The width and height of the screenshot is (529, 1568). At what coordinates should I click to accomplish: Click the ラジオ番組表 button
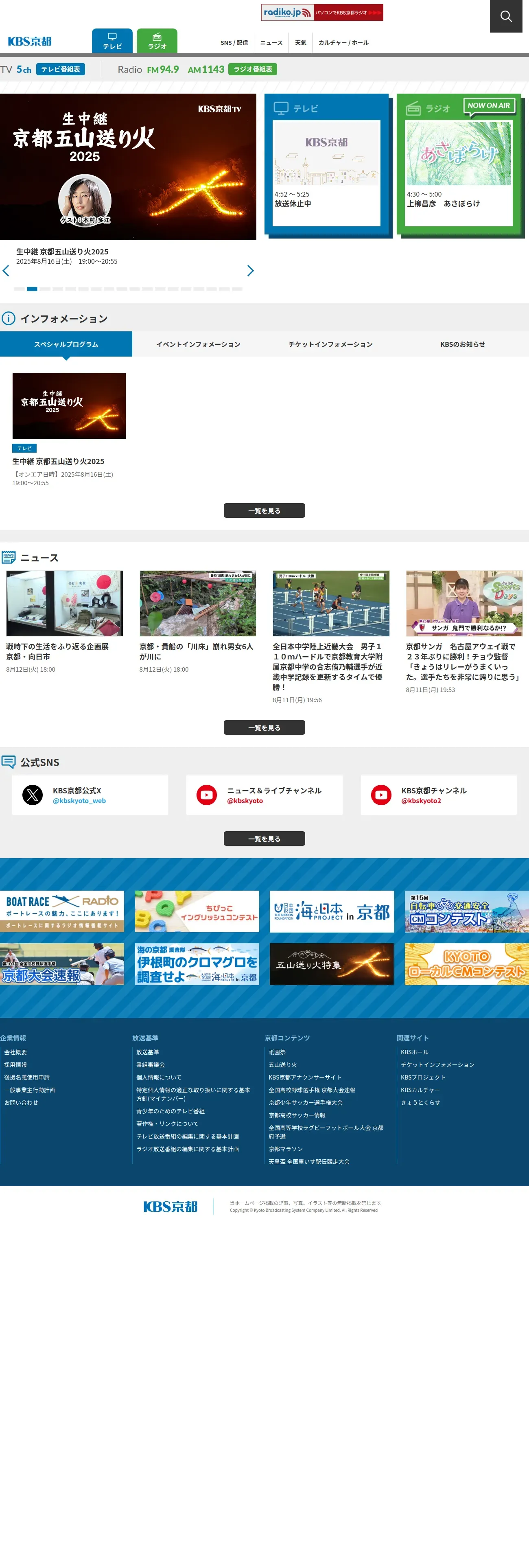[253, 69]
